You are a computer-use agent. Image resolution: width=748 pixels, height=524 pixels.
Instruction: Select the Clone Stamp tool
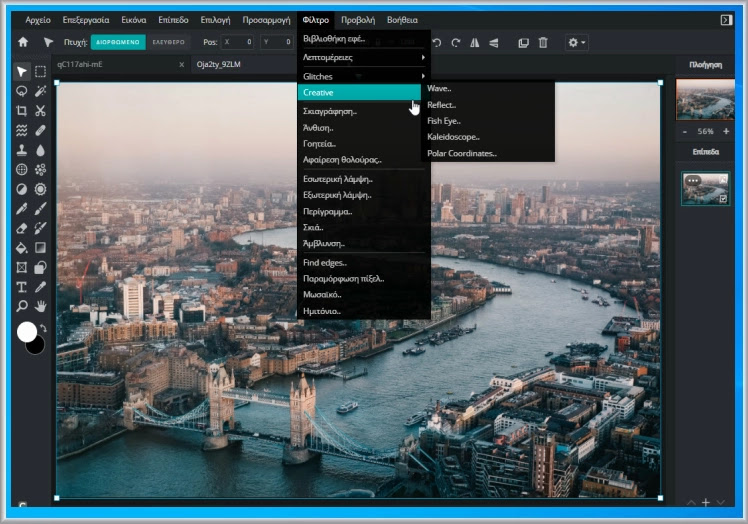click(21, 150)
